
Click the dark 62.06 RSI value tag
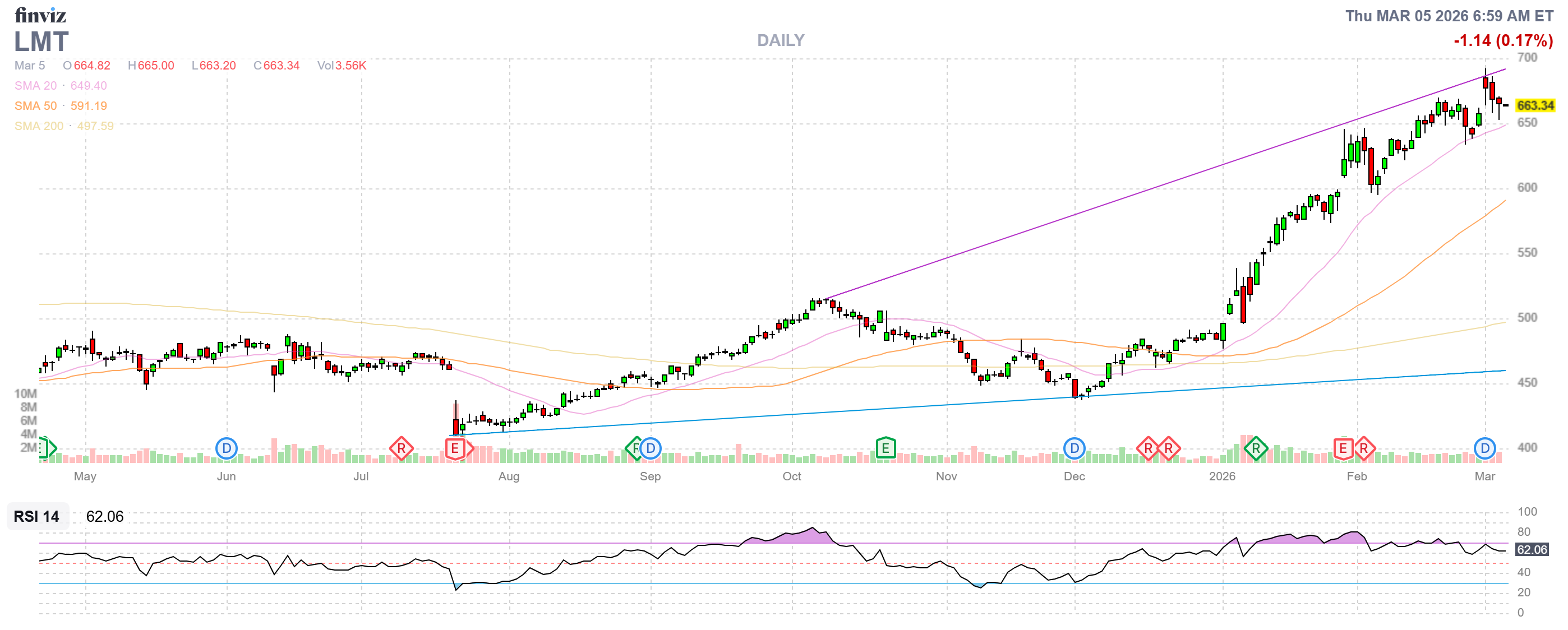pos(1532,550)
